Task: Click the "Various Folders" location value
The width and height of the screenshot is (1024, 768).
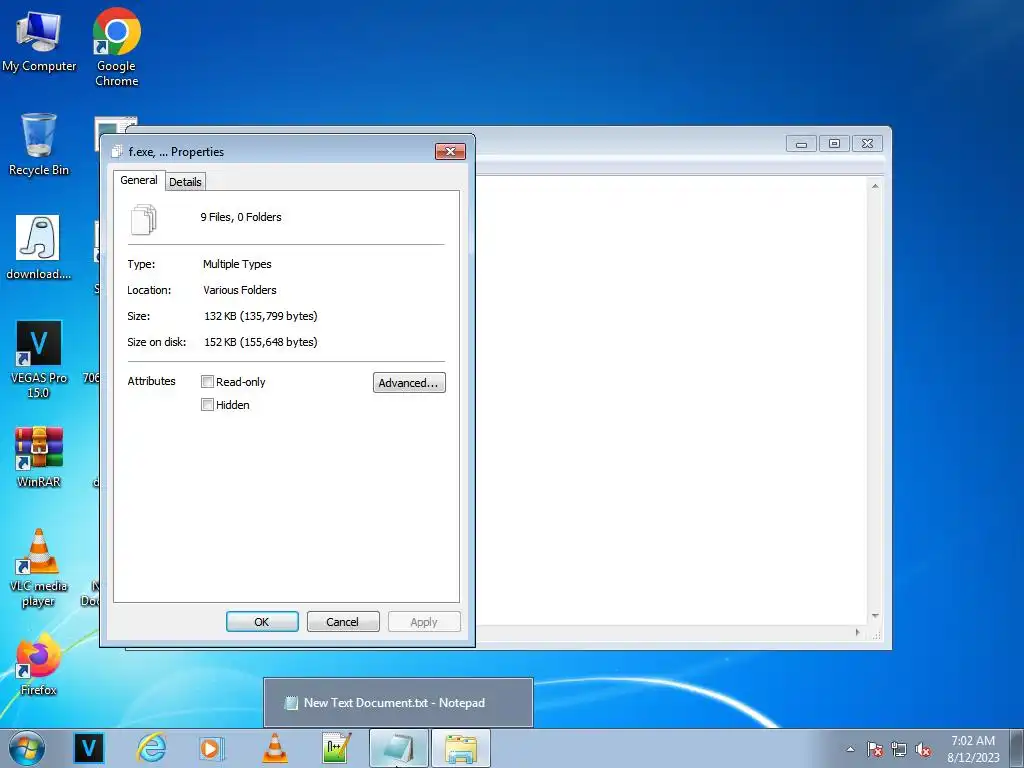Action: [240, 290]
